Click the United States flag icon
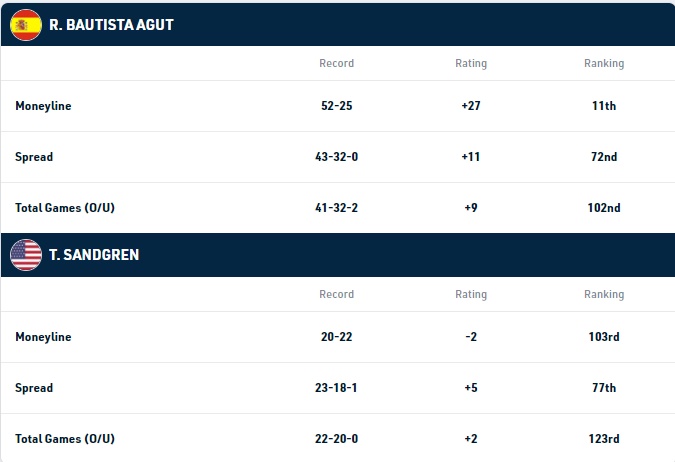This screenshot has height=462, width=675. [26, 255]
